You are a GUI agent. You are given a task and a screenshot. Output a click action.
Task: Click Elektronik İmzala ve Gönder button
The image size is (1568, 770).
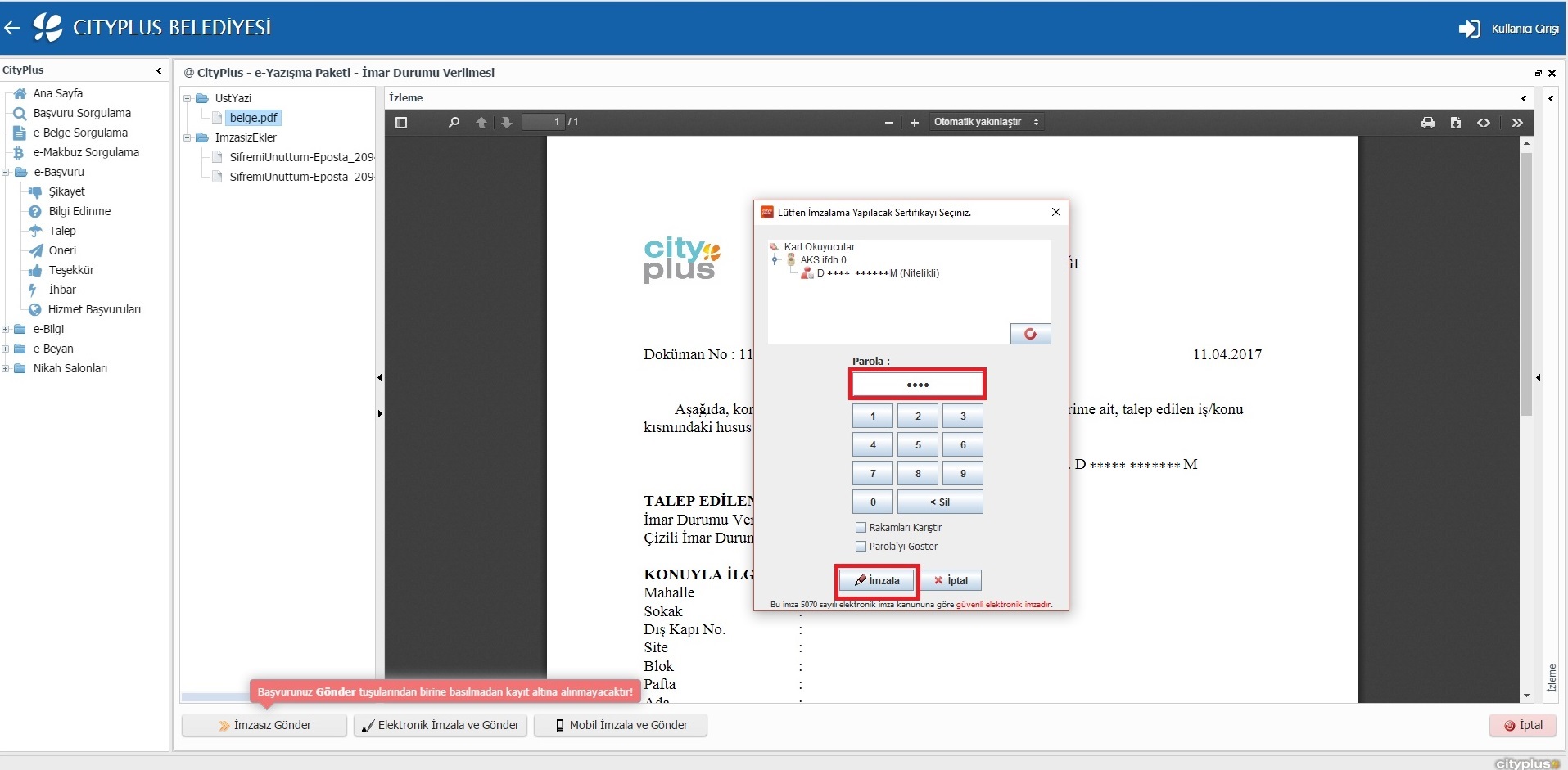(441, 725)
